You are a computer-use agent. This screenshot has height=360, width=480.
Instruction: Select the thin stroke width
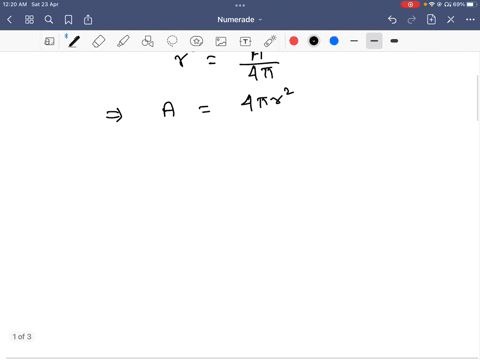click(x=354, y=41)
